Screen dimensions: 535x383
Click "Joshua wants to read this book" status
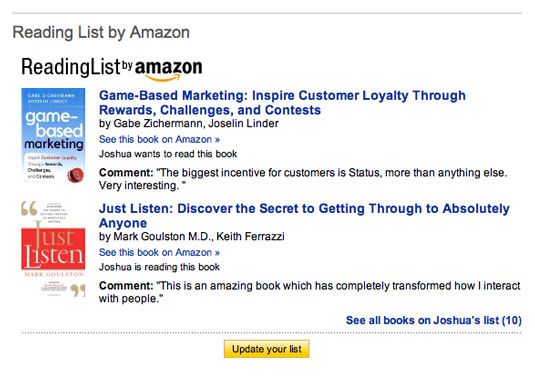point(168,154)
